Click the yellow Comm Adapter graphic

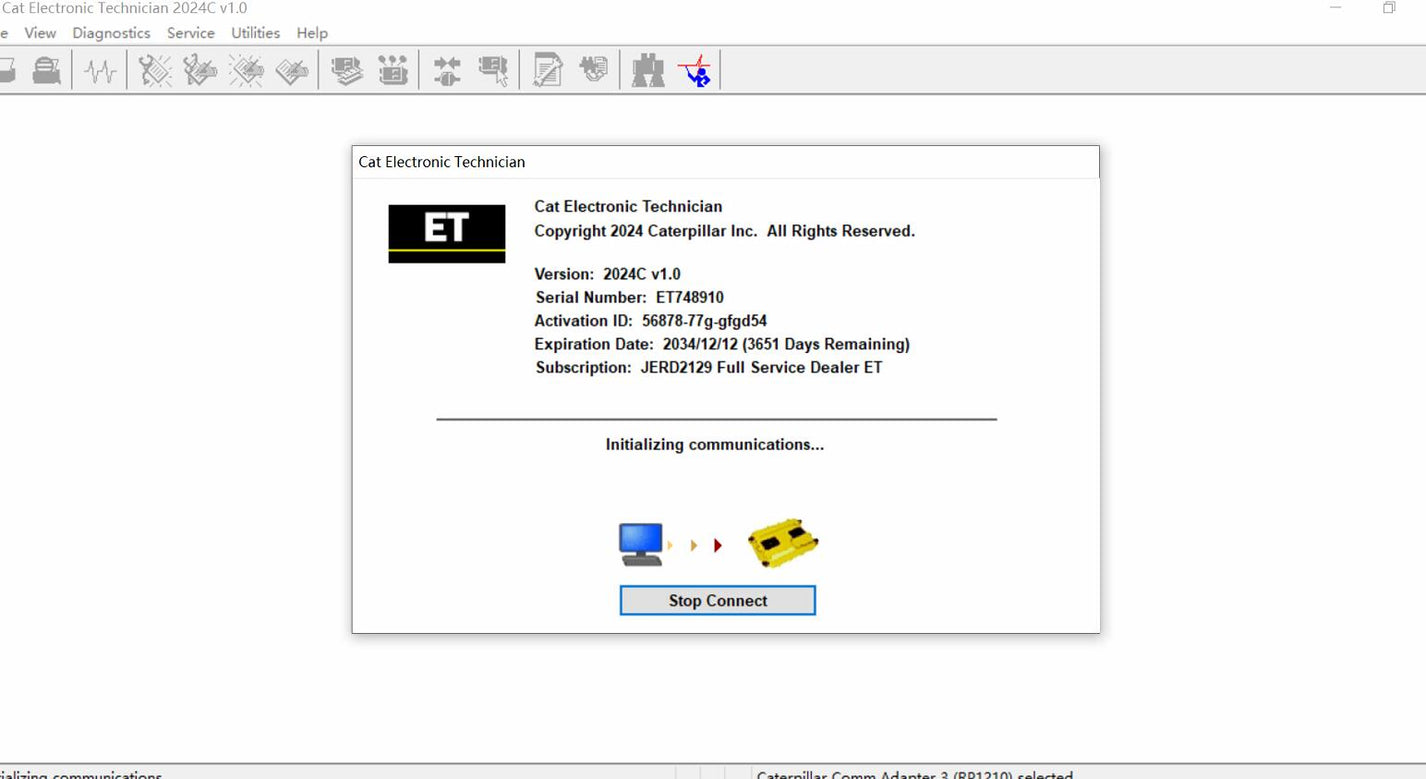[783, 543]
